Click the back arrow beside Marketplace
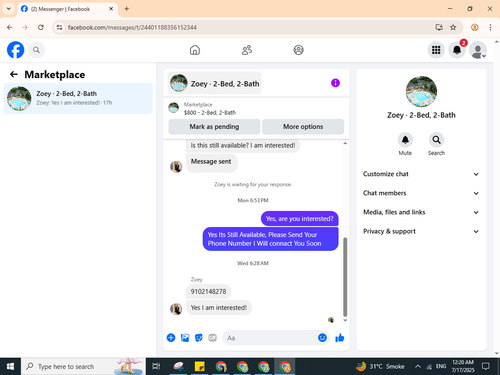 click(14, 74)
